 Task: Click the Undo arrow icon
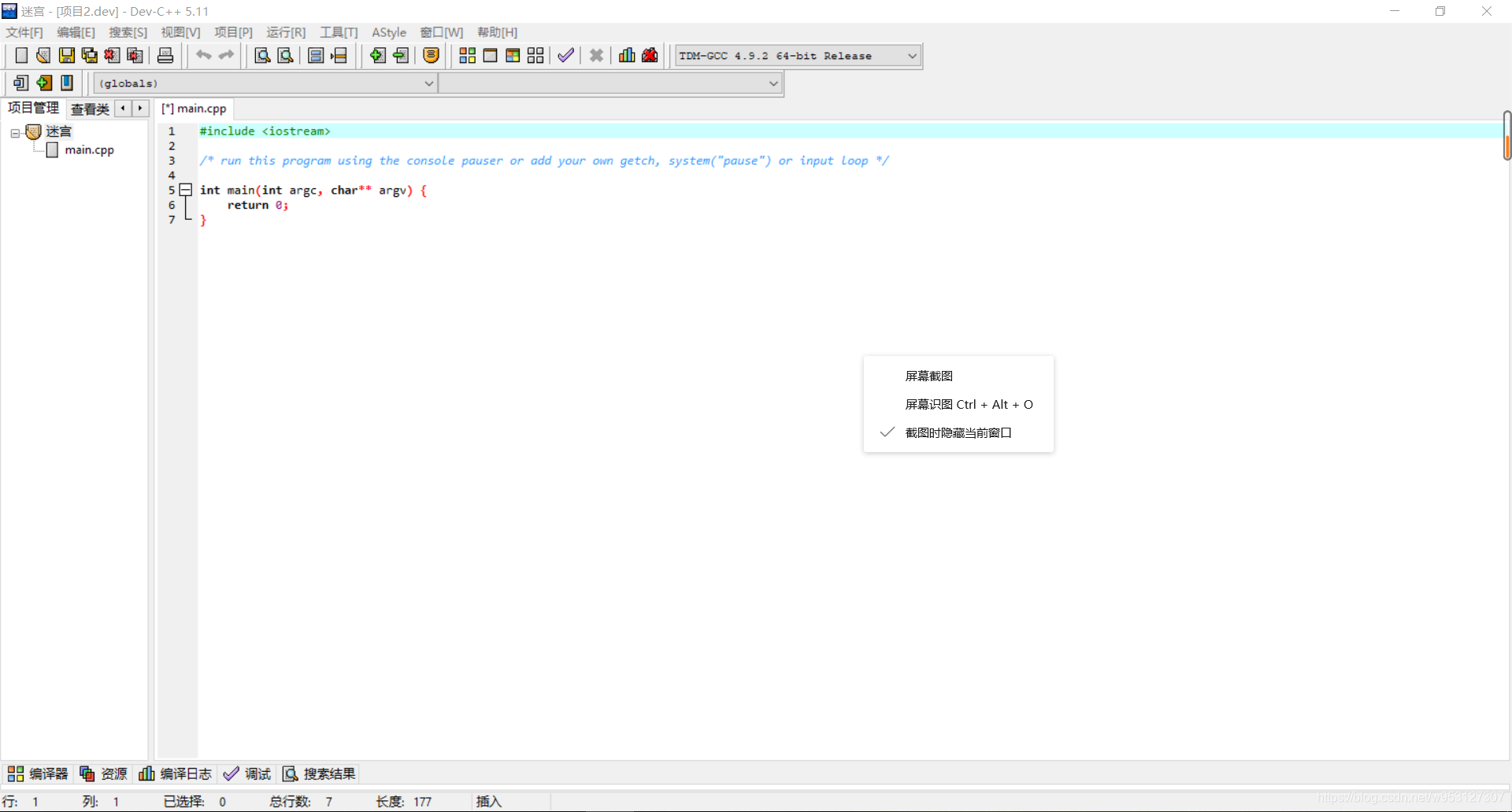(203, 55)
